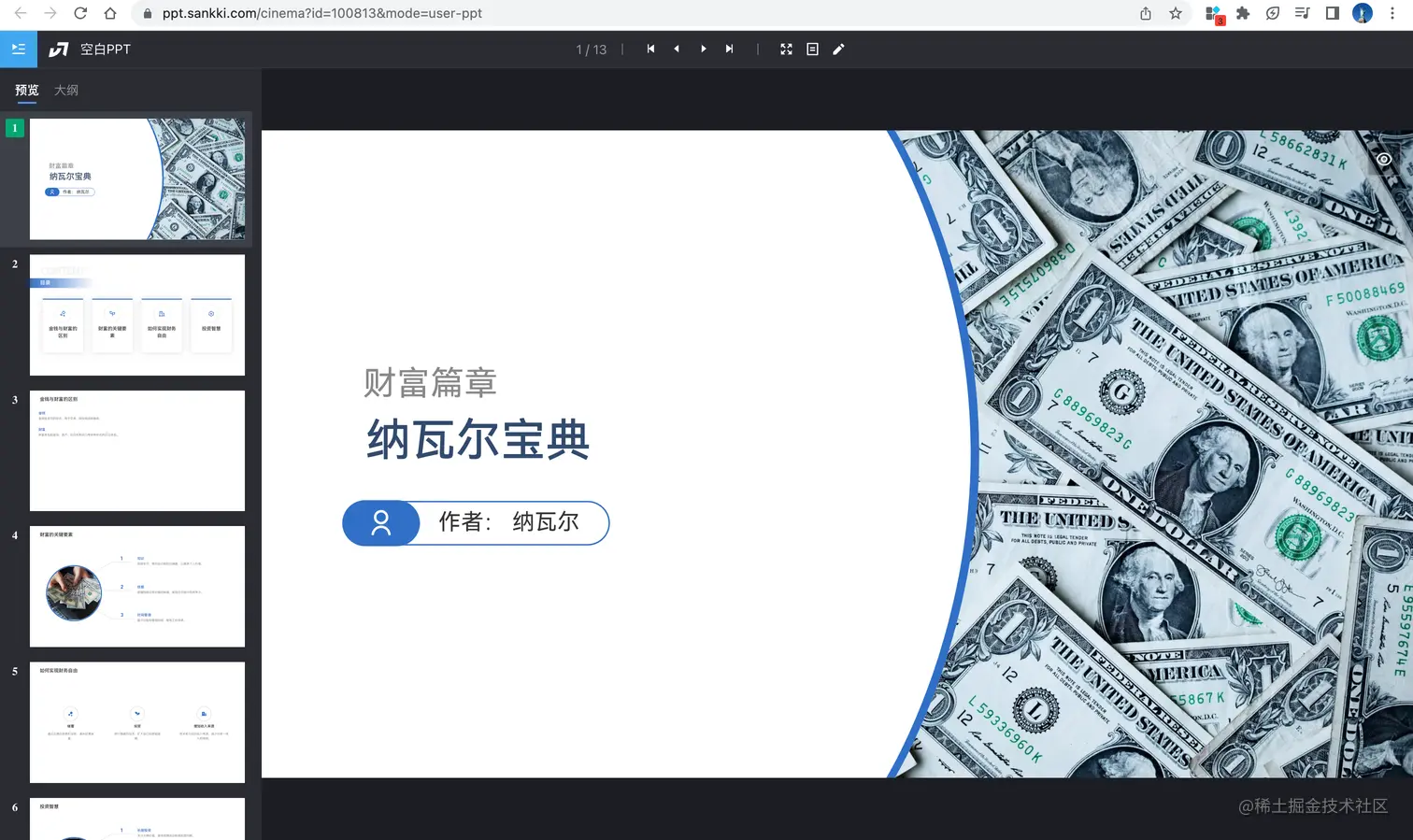The image size is (1413, 840).
Task: Select slide 3 thumbnail
Action: pos(137,450)
